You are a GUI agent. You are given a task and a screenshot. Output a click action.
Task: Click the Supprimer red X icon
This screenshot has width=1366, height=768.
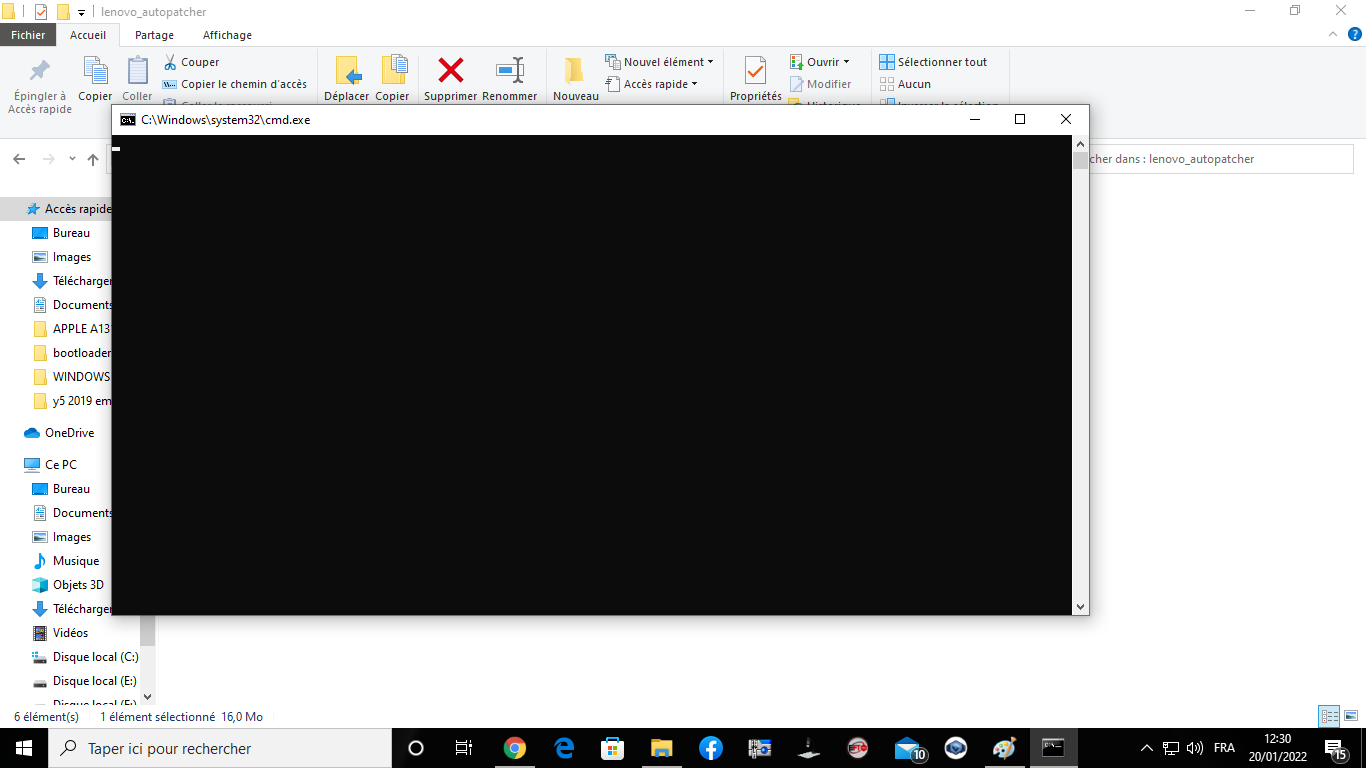point(451,71)
